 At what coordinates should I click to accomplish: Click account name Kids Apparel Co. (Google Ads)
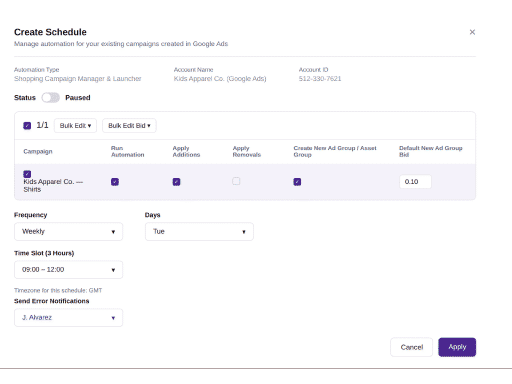coord(220,79)
